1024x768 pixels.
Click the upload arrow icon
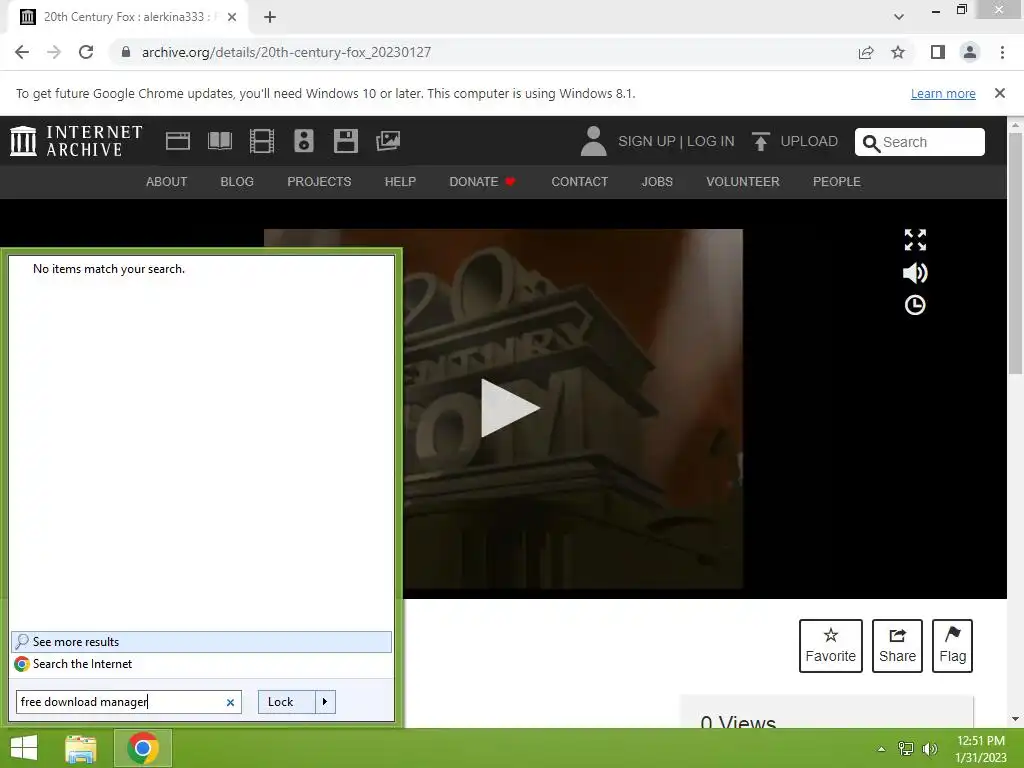(x=760, y=141)
